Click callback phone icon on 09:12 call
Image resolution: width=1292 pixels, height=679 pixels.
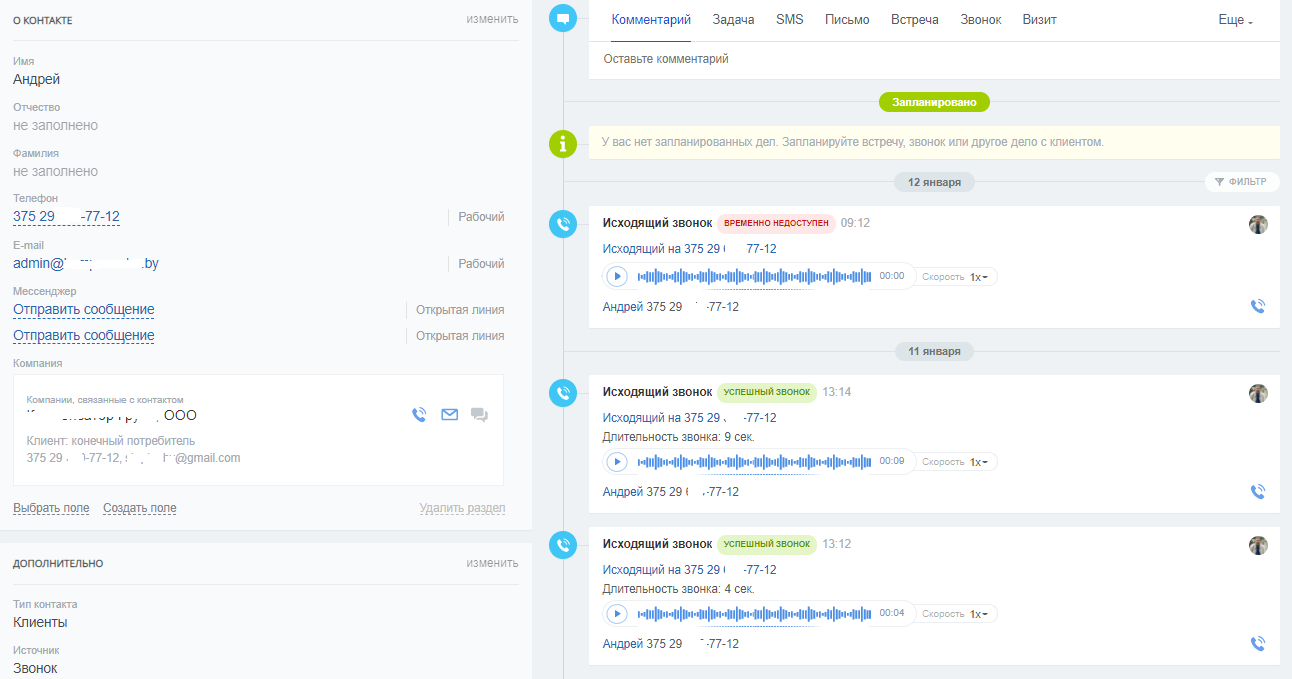[1258, 306]
